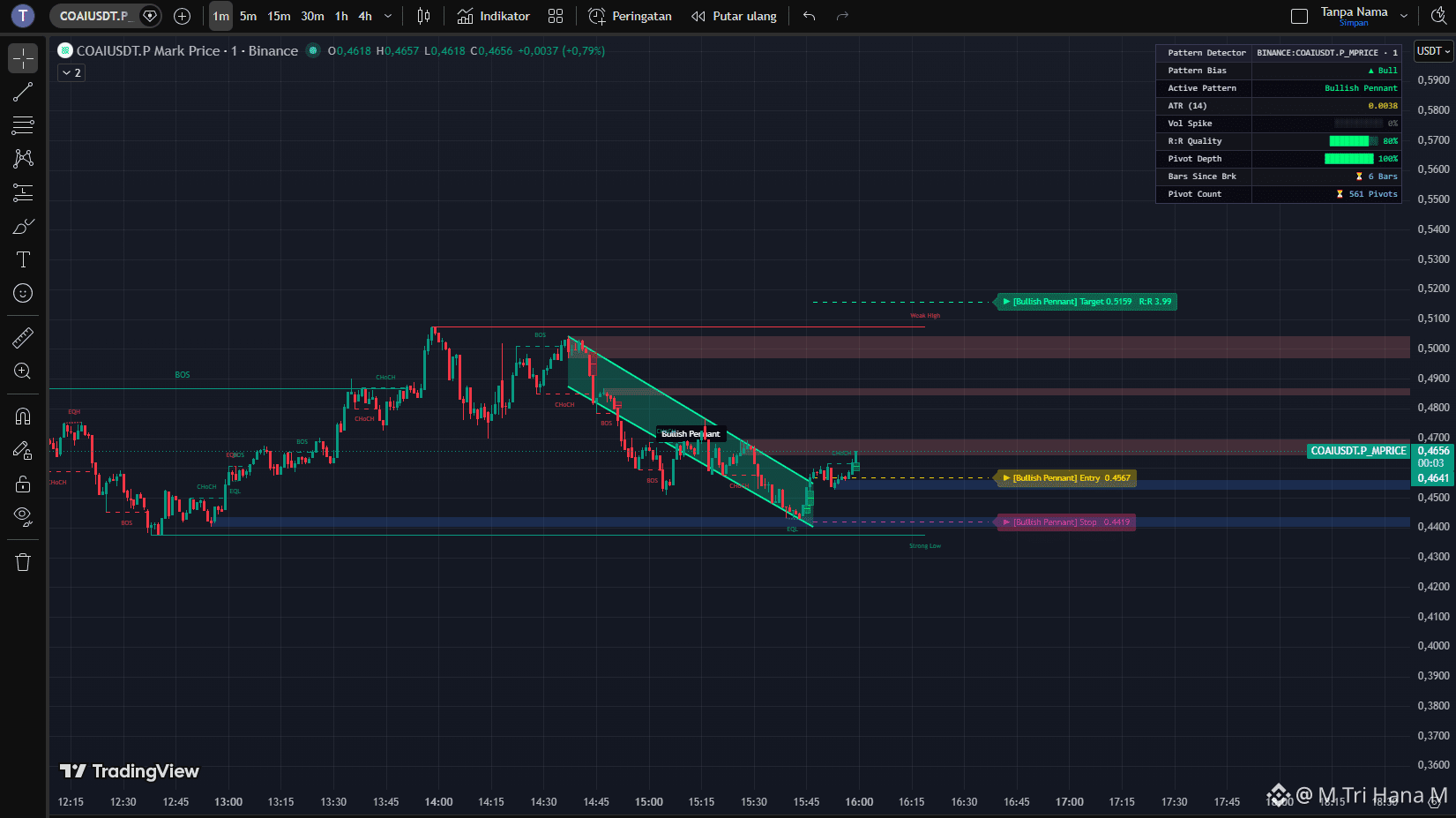This screenshot has height=818, width=1456.
Task: Click the current price 0,4656 axis tag
Action: 1433,451
